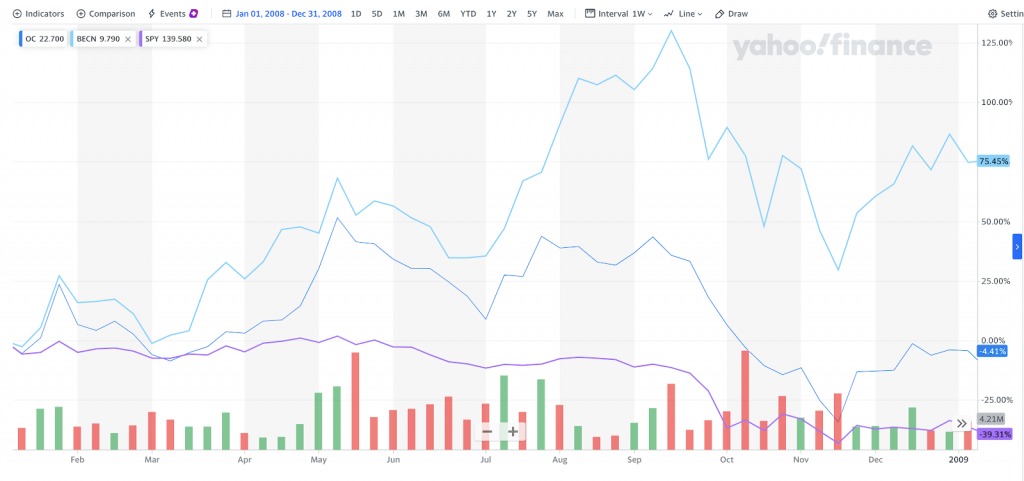Click the calendar icon beside the date range
Image resolution: width=1024 pixels, height=481 pixels.
tap(227, 14)
